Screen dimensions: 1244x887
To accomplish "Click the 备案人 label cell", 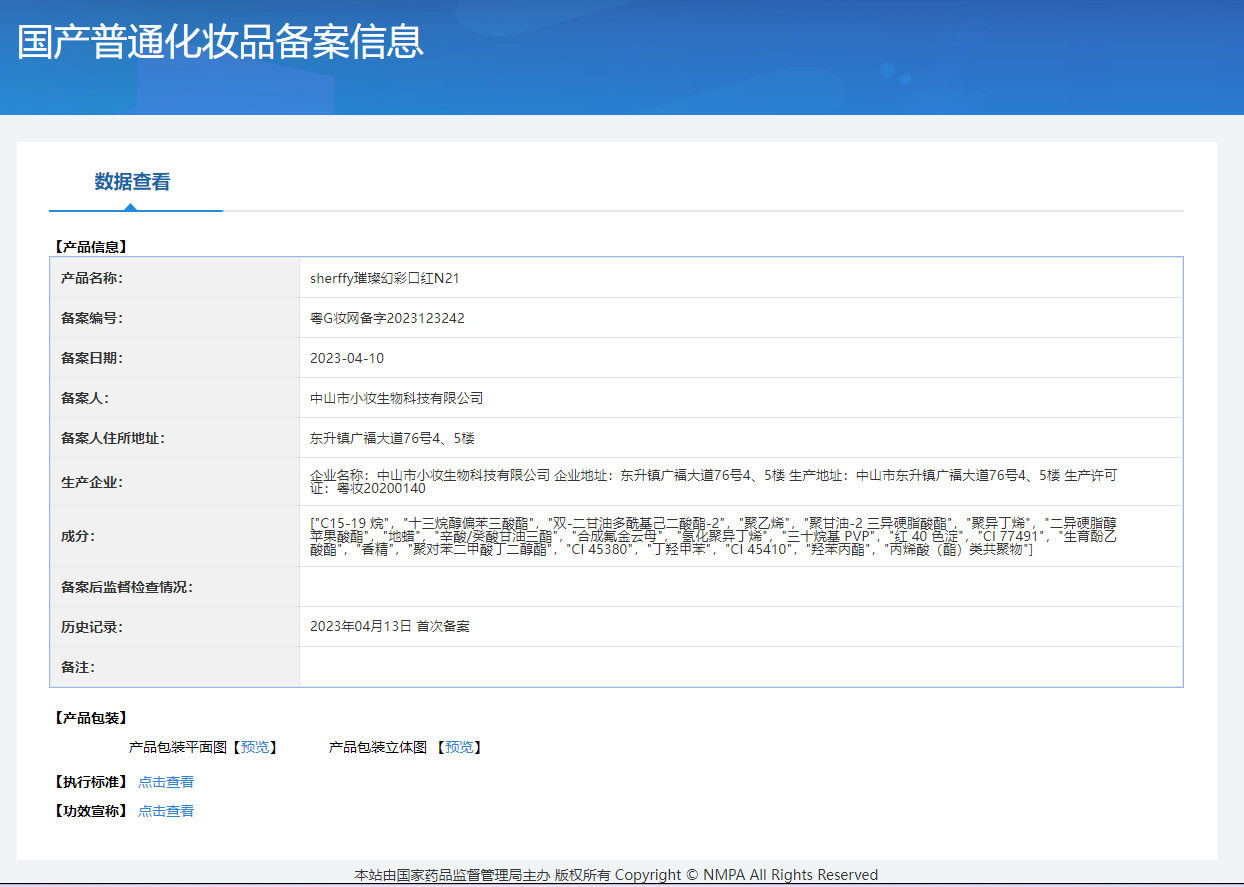I will point(175,398).
